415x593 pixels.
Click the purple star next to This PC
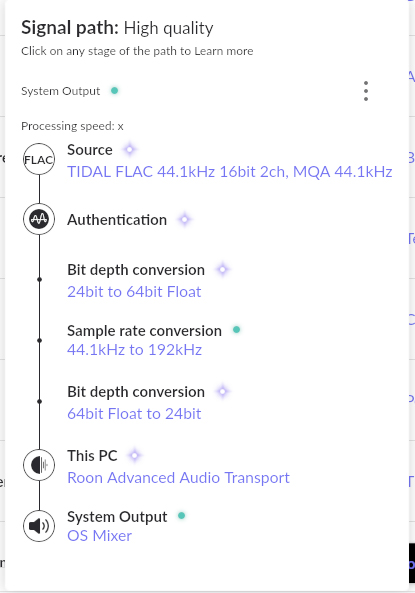135,455
